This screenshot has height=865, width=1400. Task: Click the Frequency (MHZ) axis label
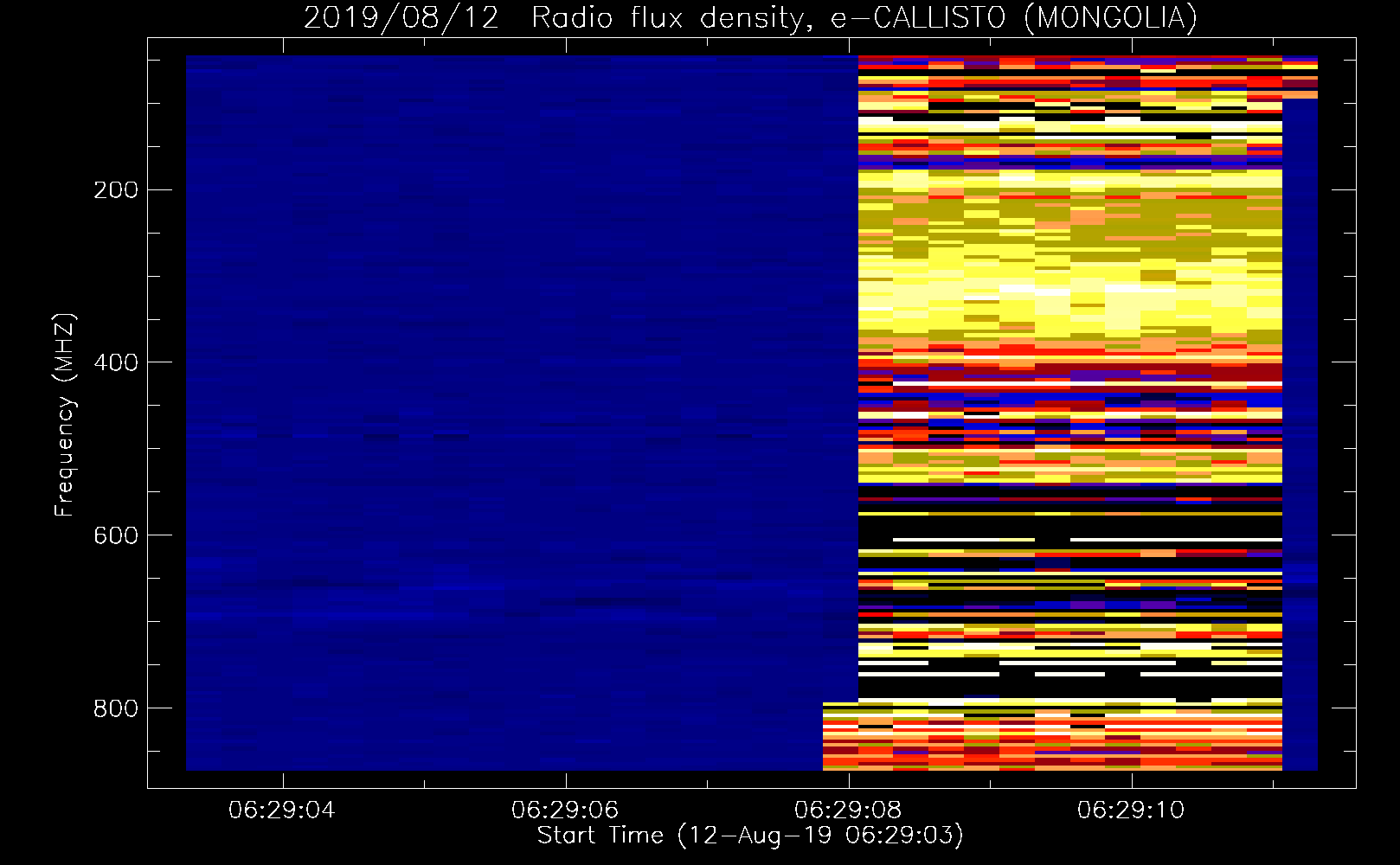[65, 414]
